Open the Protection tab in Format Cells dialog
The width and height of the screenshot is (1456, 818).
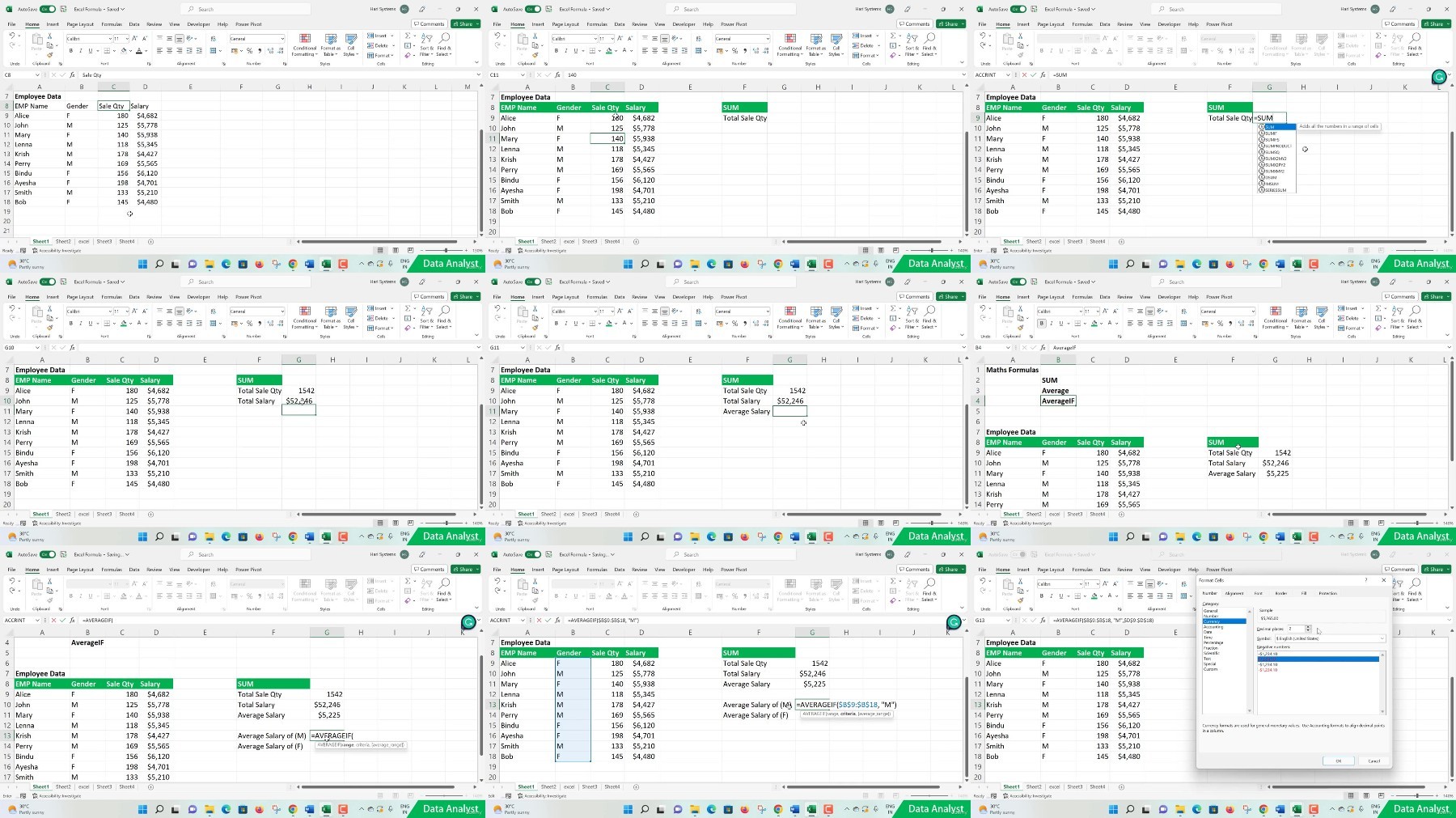click(x=1327, y=593)
